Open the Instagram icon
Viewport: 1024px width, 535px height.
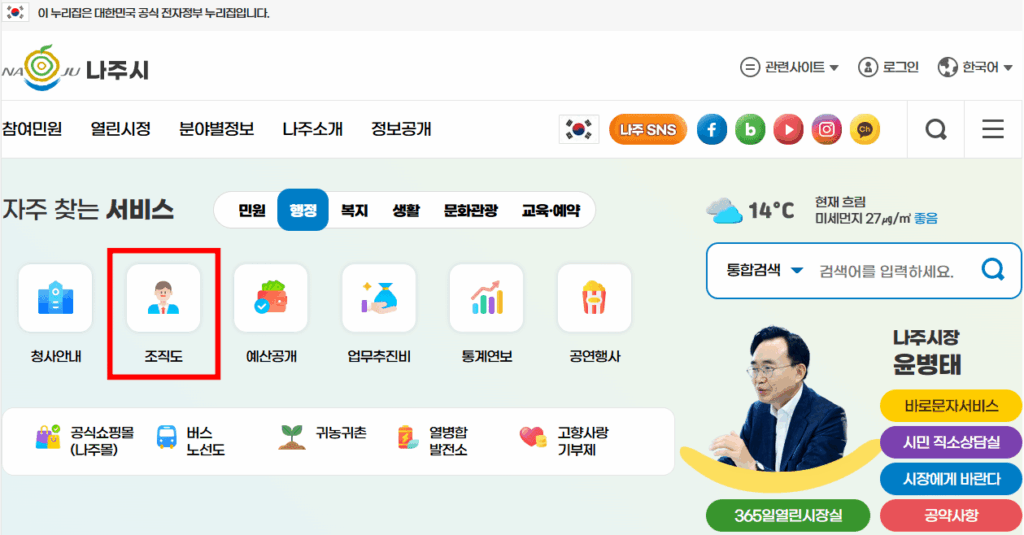[x=826, y=129]
